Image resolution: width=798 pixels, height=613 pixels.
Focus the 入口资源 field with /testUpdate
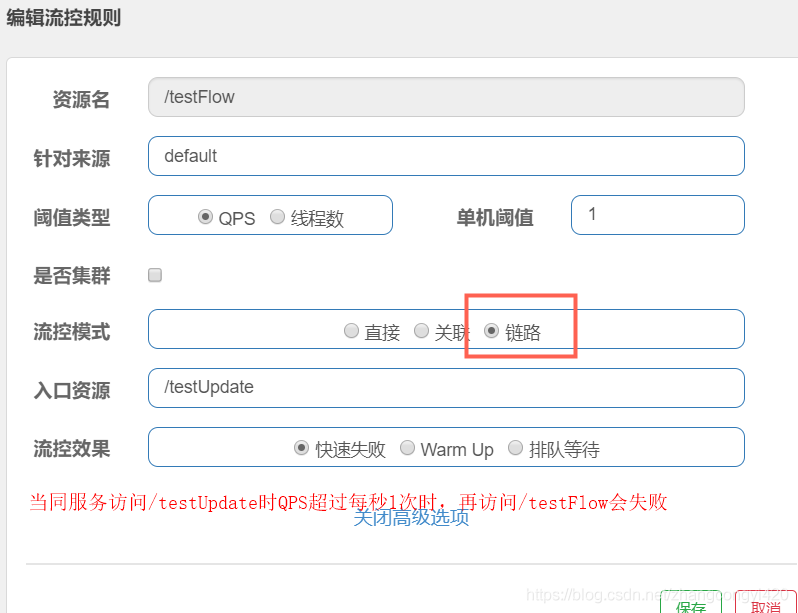click(x=446, y=388)
